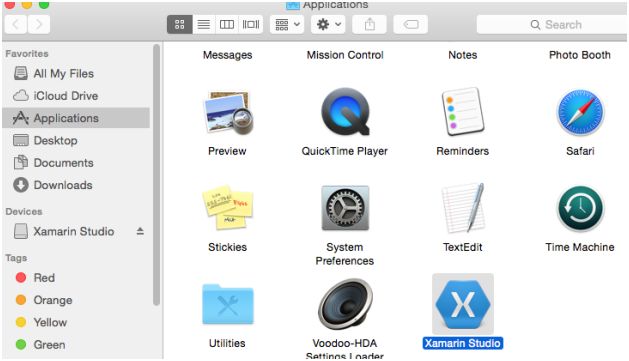This screenshot has width=629, height=361.
Task: Filter by the Red tag
Action: [x=76, y=278]
